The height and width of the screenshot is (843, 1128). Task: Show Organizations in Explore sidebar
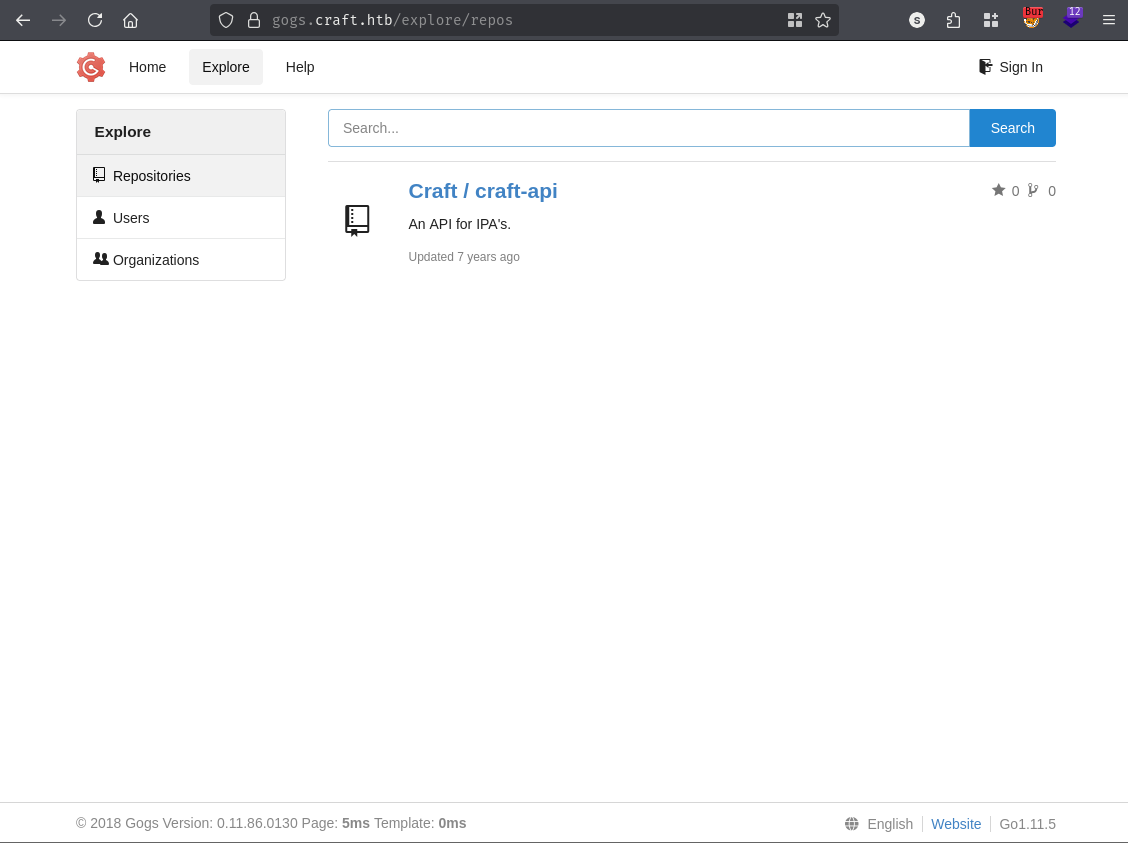point(155,260)
